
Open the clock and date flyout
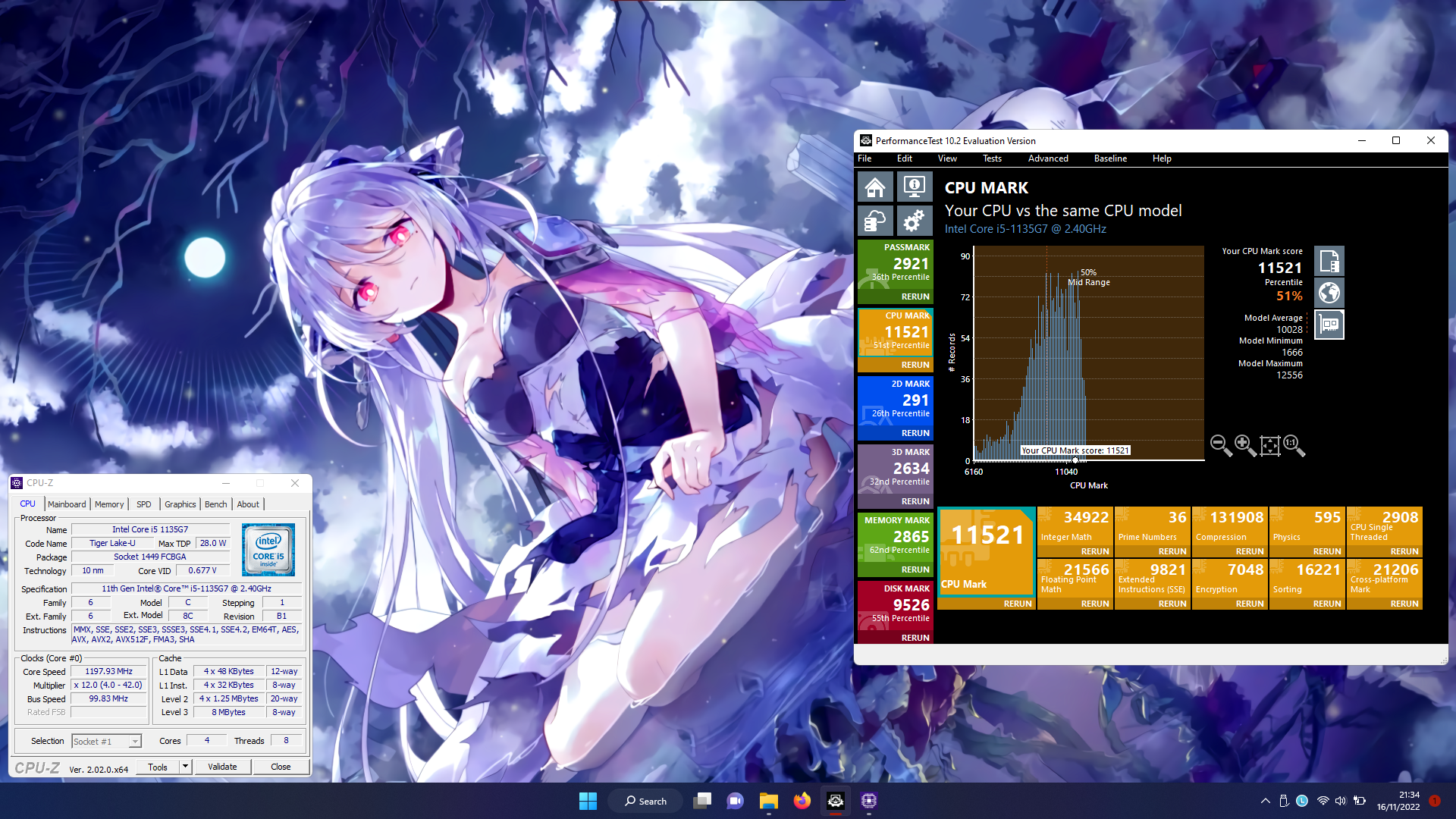pos(1398,801)
